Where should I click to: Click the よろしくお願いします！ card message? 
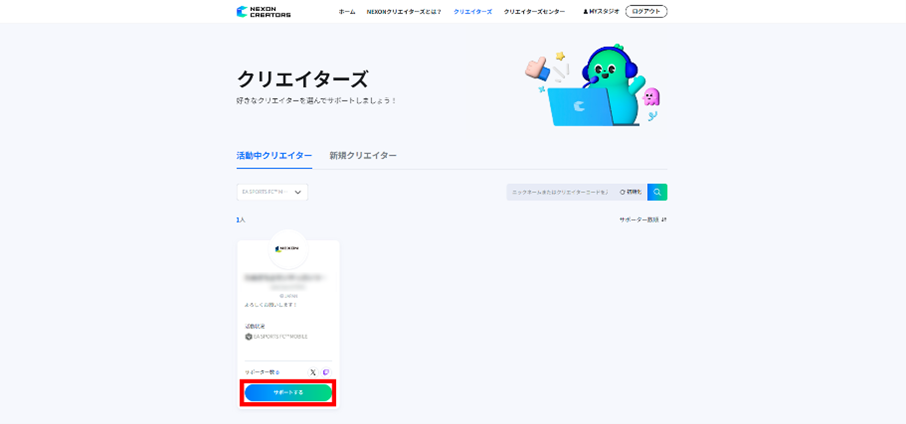point(270,304)
